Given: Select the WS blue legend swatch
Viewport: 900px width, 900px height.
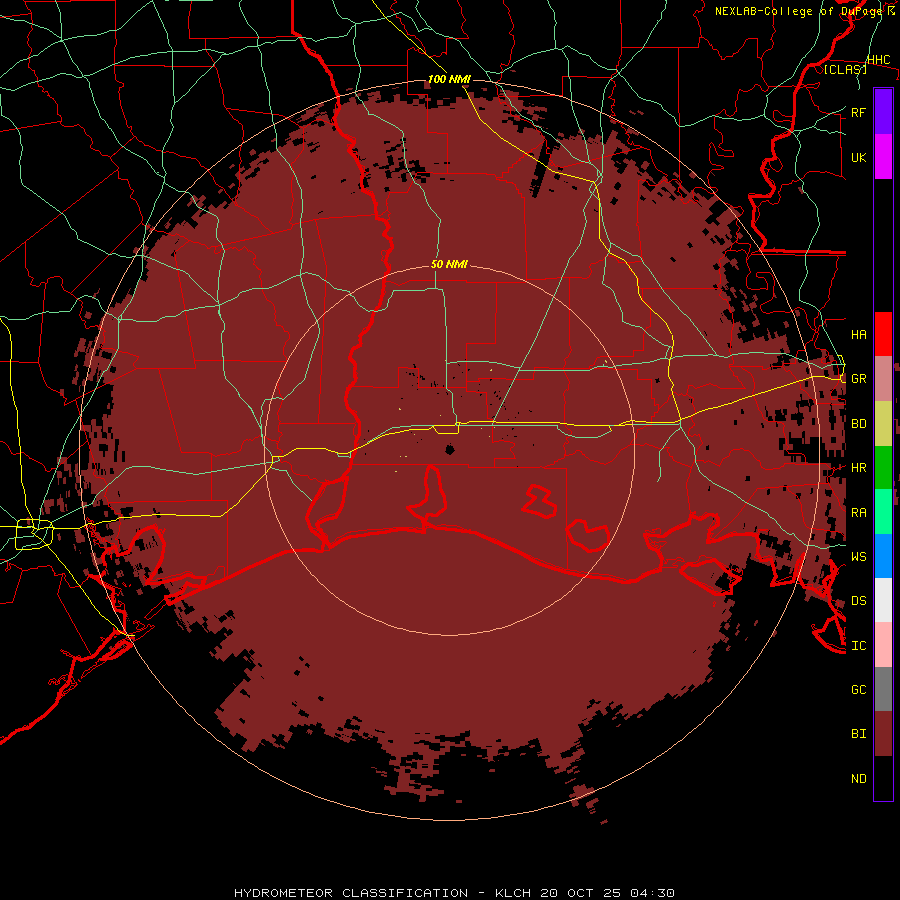Looking at the screenshot, I should point(883,556).
